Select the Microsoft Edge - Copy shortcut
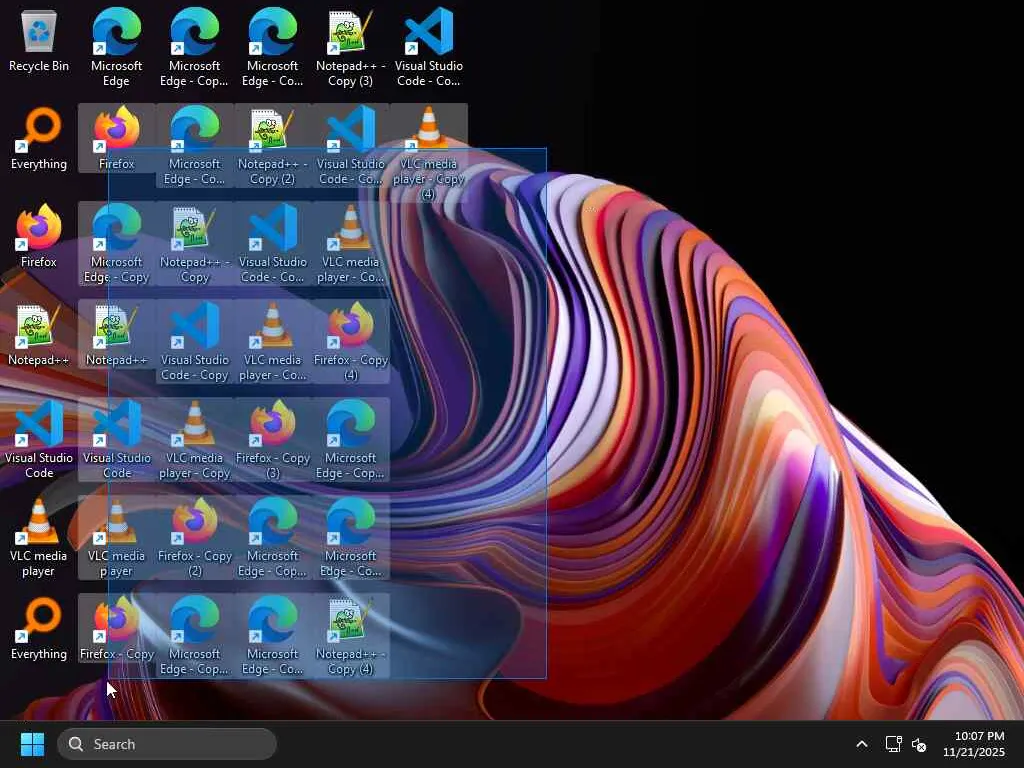The width and height of the screenshot is (1024, 768). click(x=116, y=243)
